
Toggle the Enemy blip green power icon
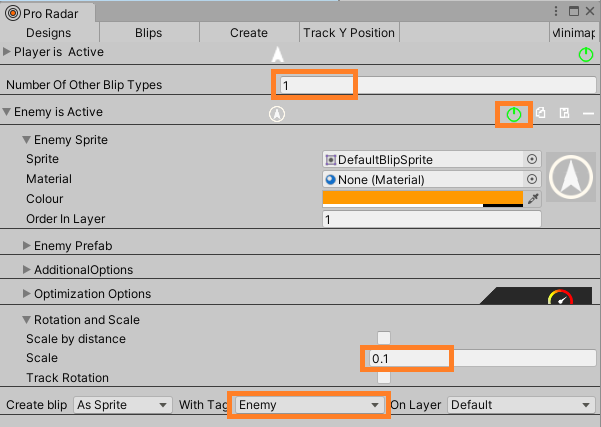(514, 114)
